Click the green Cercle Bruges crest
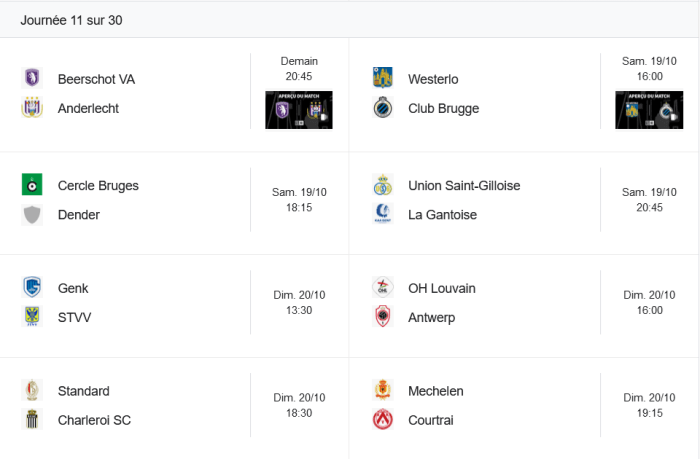 tap(32, 184)
